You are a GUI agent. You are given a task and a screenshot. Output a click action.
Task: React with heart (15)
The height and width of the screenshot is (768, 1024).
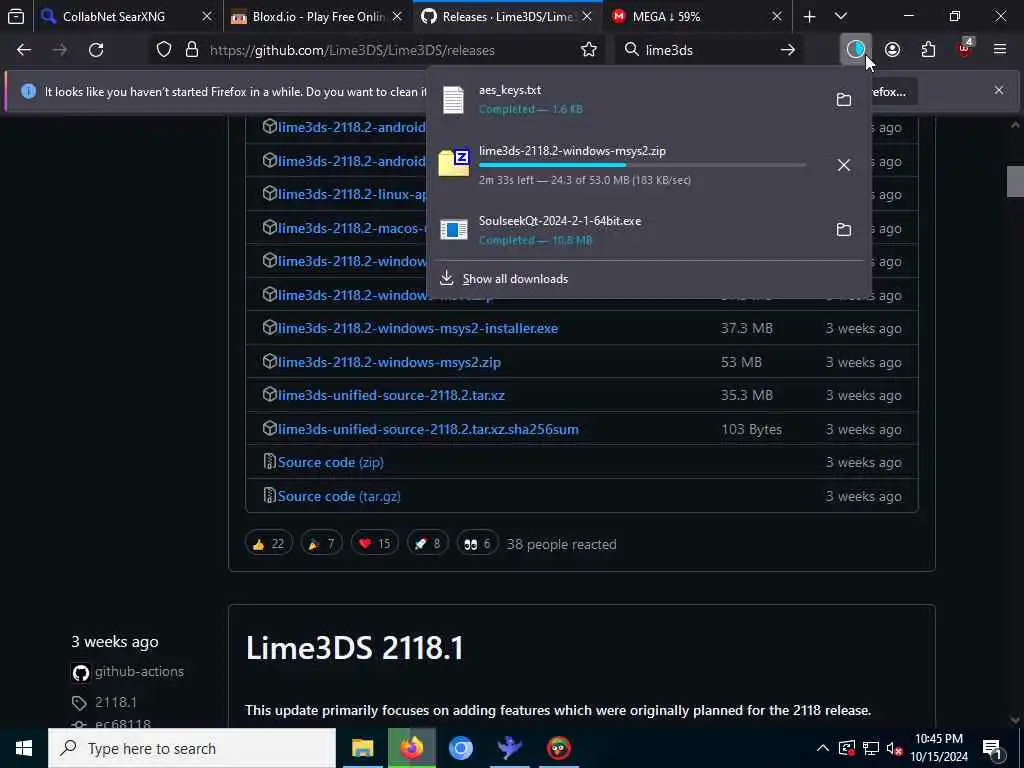coord(374,544)
